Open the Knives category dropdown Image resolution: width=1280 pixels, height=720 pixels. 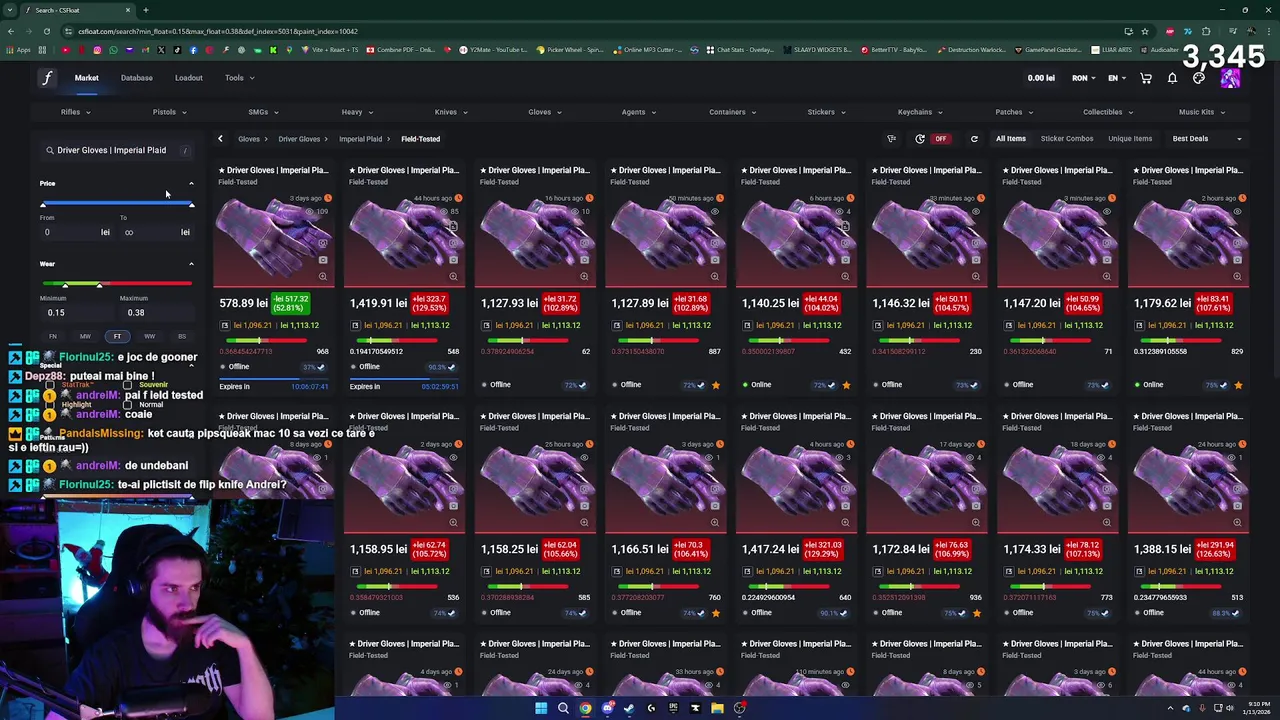tap(451, 112)
